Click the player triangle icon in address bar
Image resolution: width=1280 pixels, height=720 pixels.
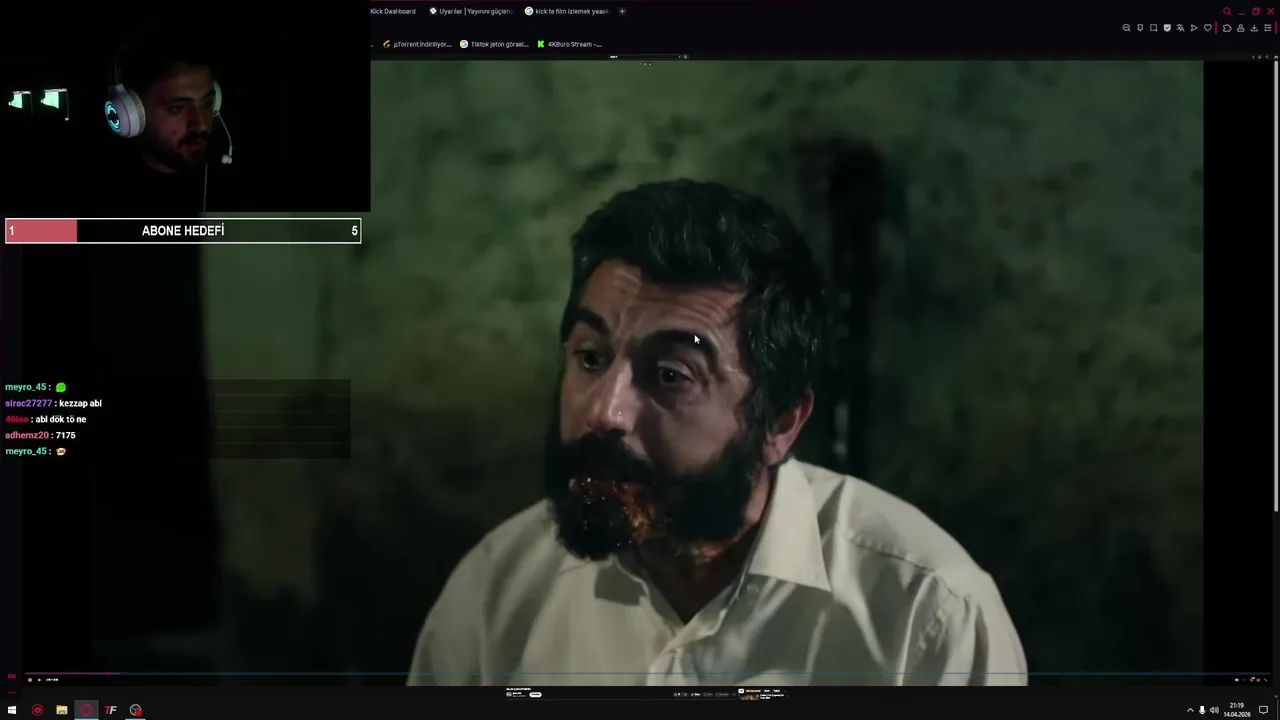[x=1194, y=28]
